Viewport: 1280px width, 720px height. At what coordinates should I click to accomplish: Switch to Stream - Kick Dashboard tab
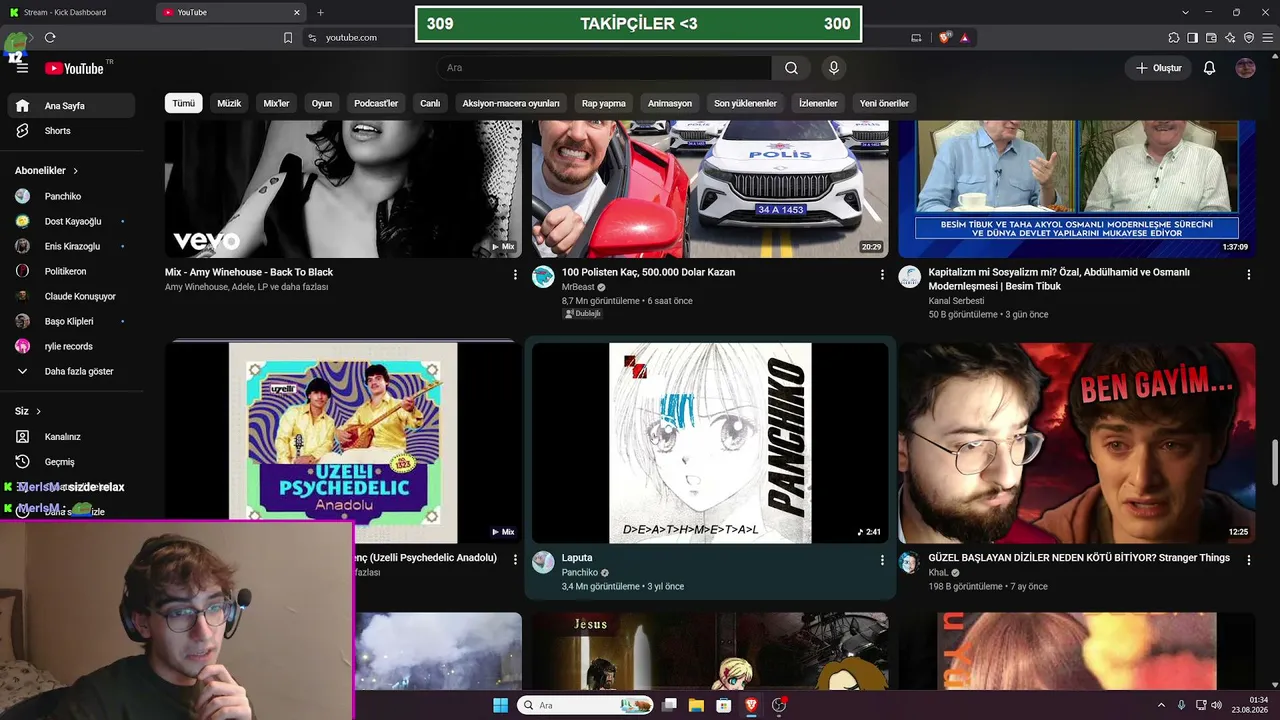[77, 12]
